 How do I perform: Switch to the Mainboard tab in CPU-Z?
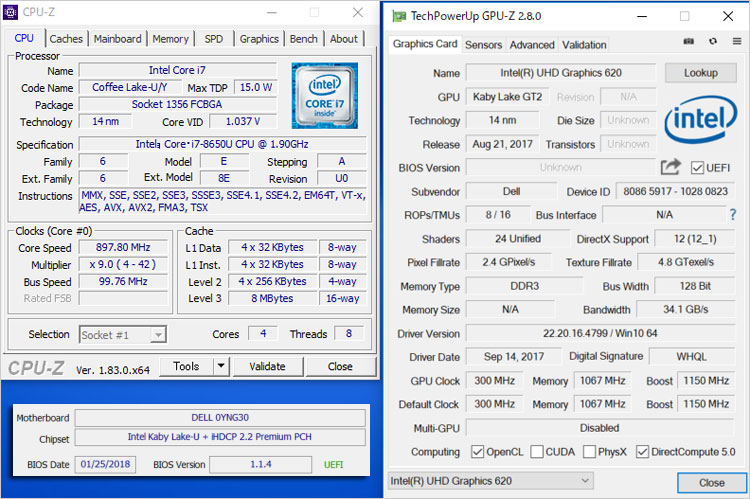coord(117,39)
